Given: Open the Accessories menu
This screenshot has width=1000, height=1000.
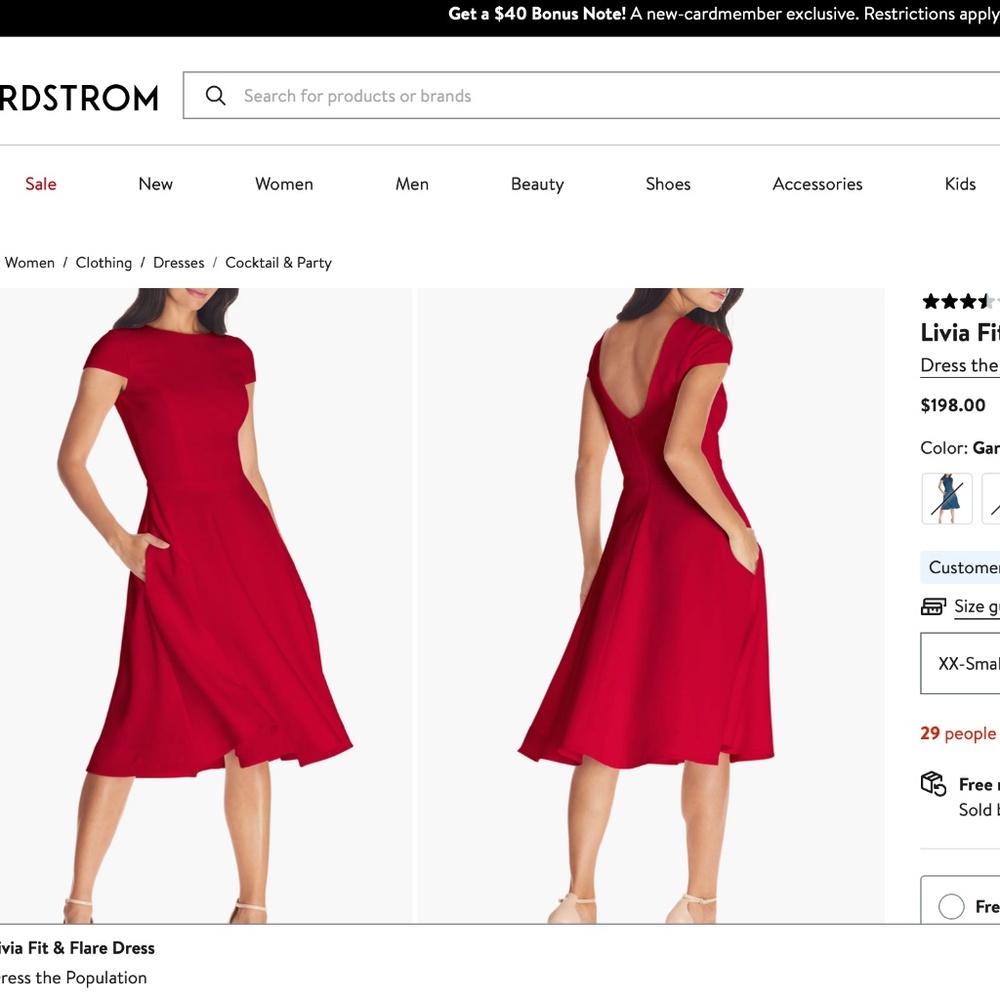Looking at the screenshot, I should [817, 184].
